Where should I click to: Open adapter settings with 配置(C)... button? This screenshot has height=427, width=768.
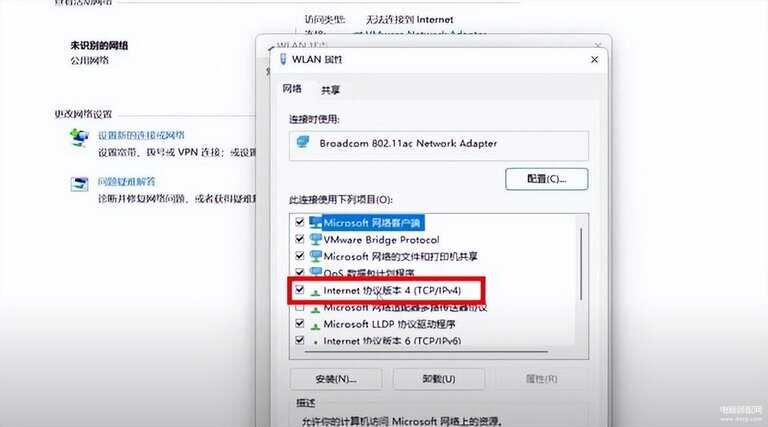[547, 179]
